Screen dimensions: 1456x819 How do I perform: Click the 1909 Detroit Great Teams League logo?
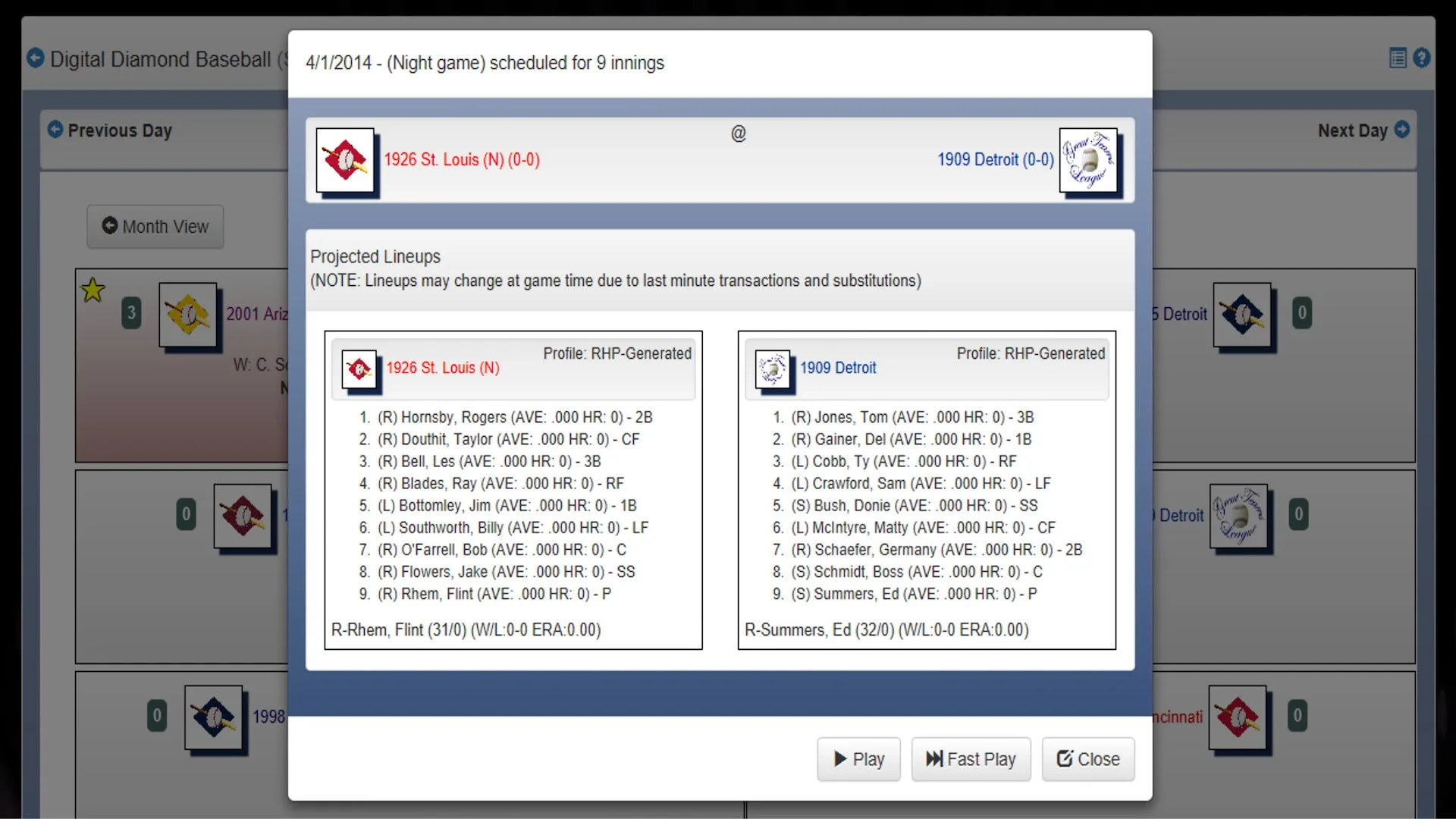[1088, 160]
